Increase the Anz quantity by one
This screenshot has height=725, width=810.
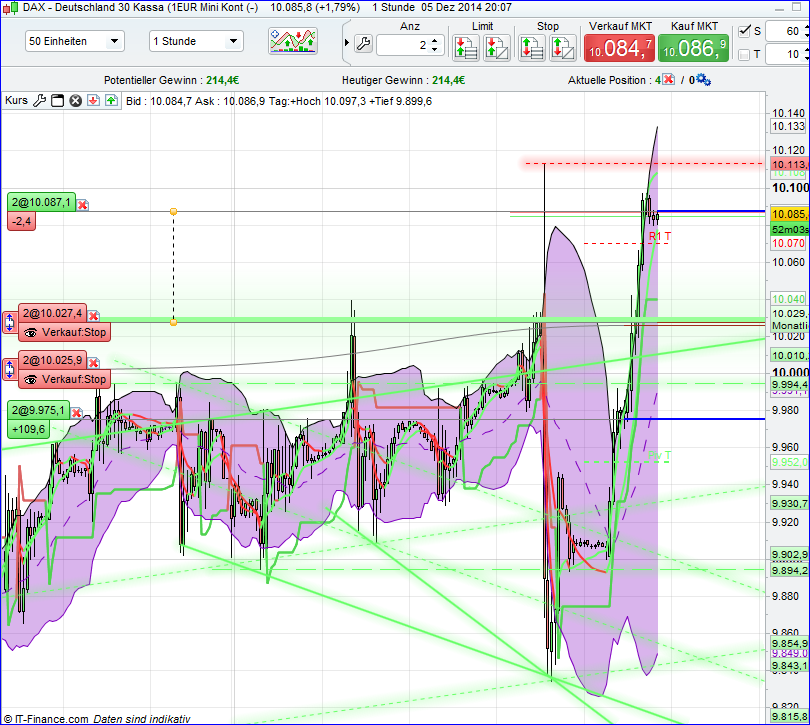click(x=434, y=40)
